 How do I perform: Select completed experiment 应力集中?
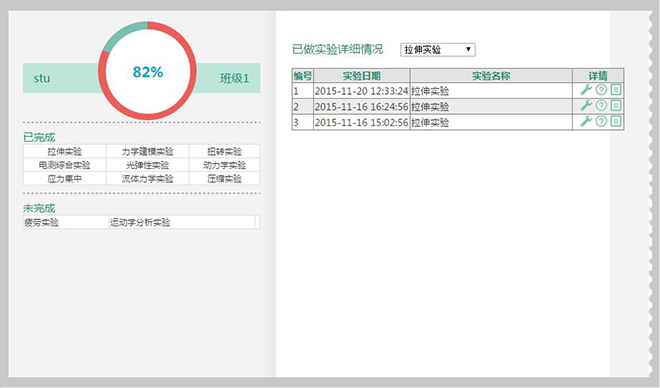[x=64, y=179]
